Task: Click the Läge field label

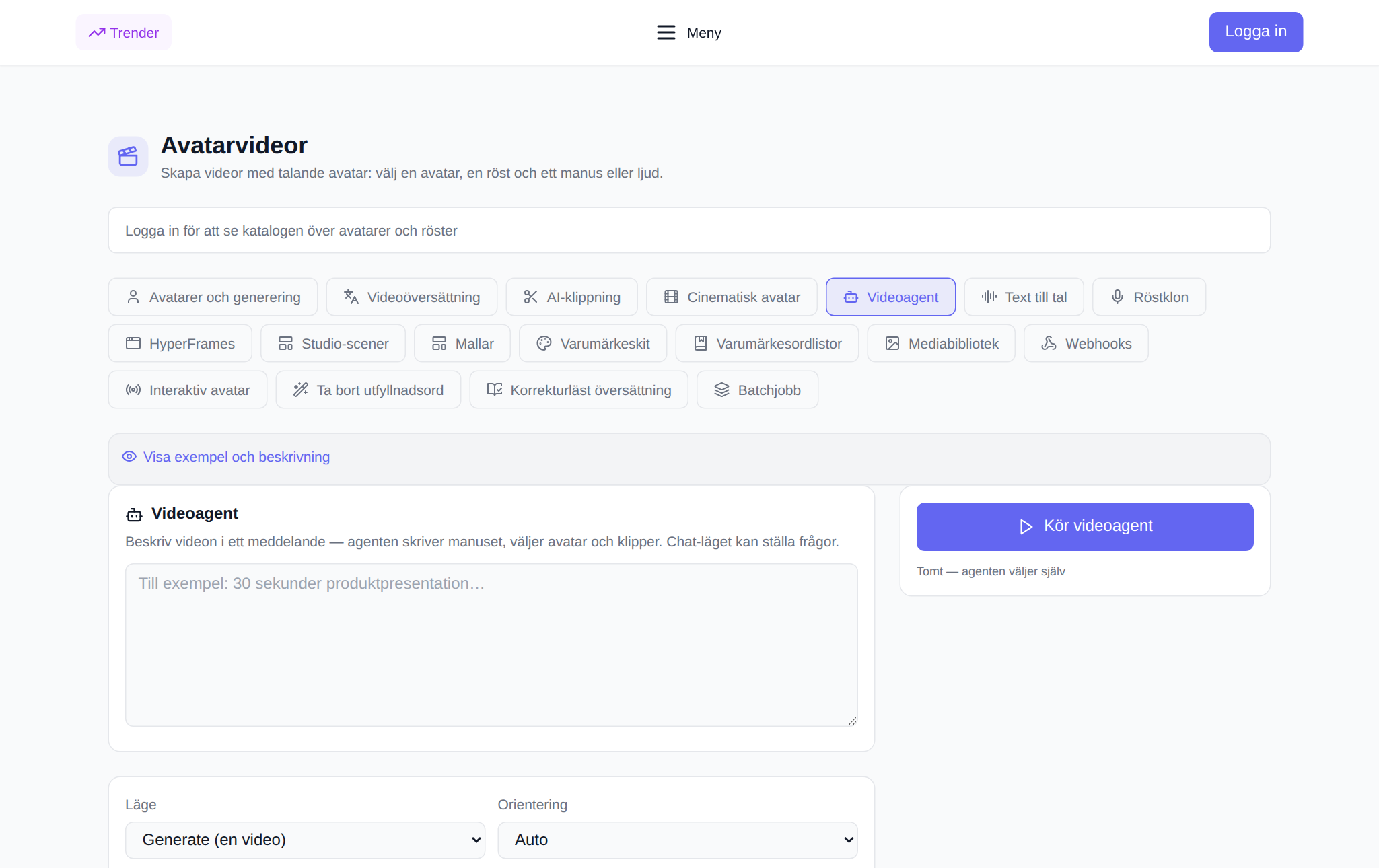Action: 141,804
